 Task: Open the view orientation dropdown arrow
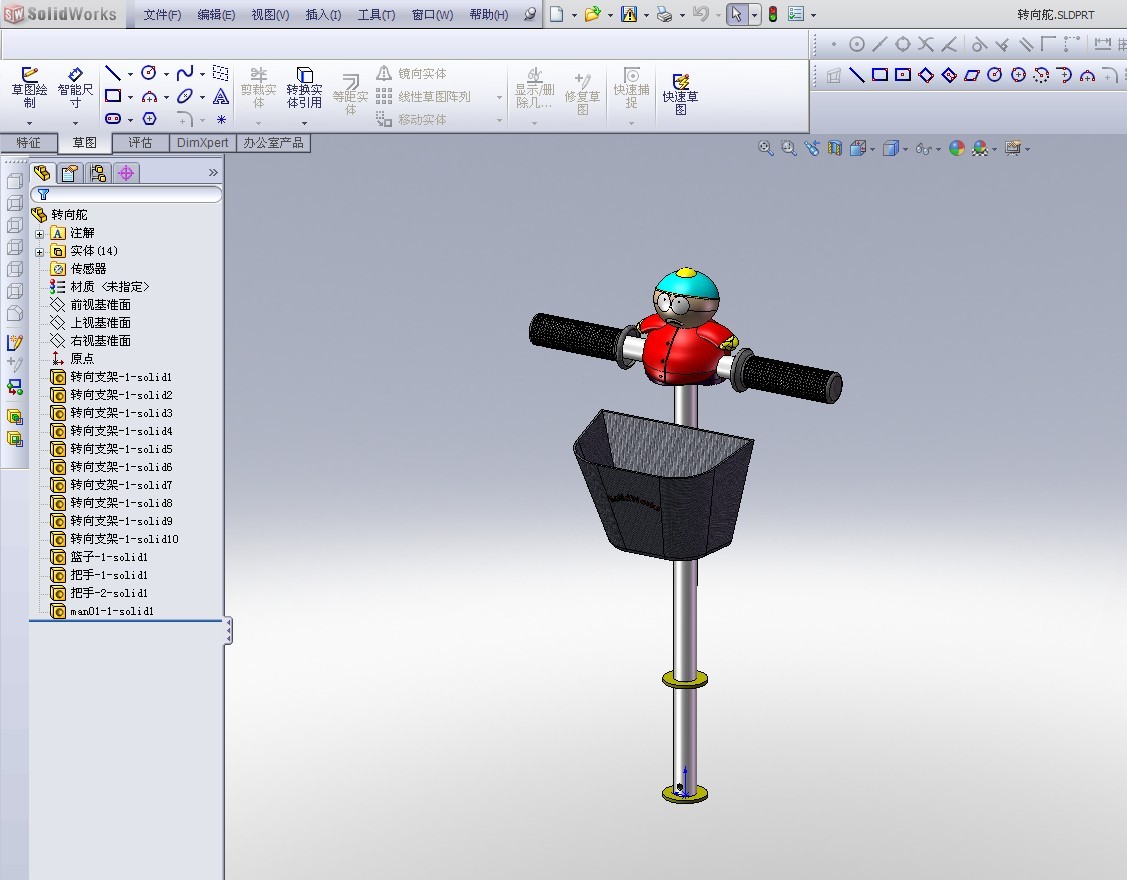(x=873, y=150)
